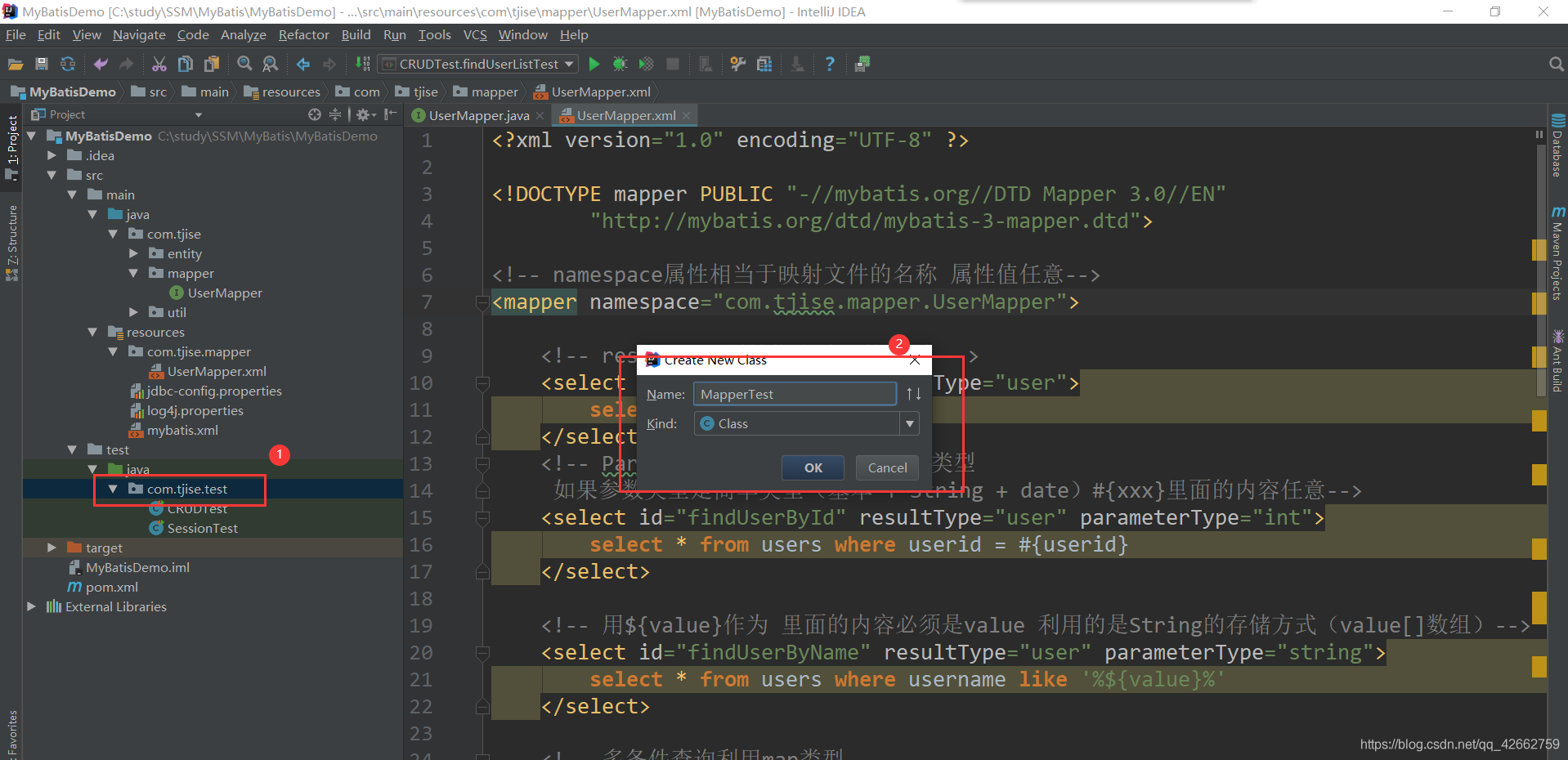Viewport: 1568px width, 760px height.
Task: Start debugging with the bug icon
Action: click(620, 64)
